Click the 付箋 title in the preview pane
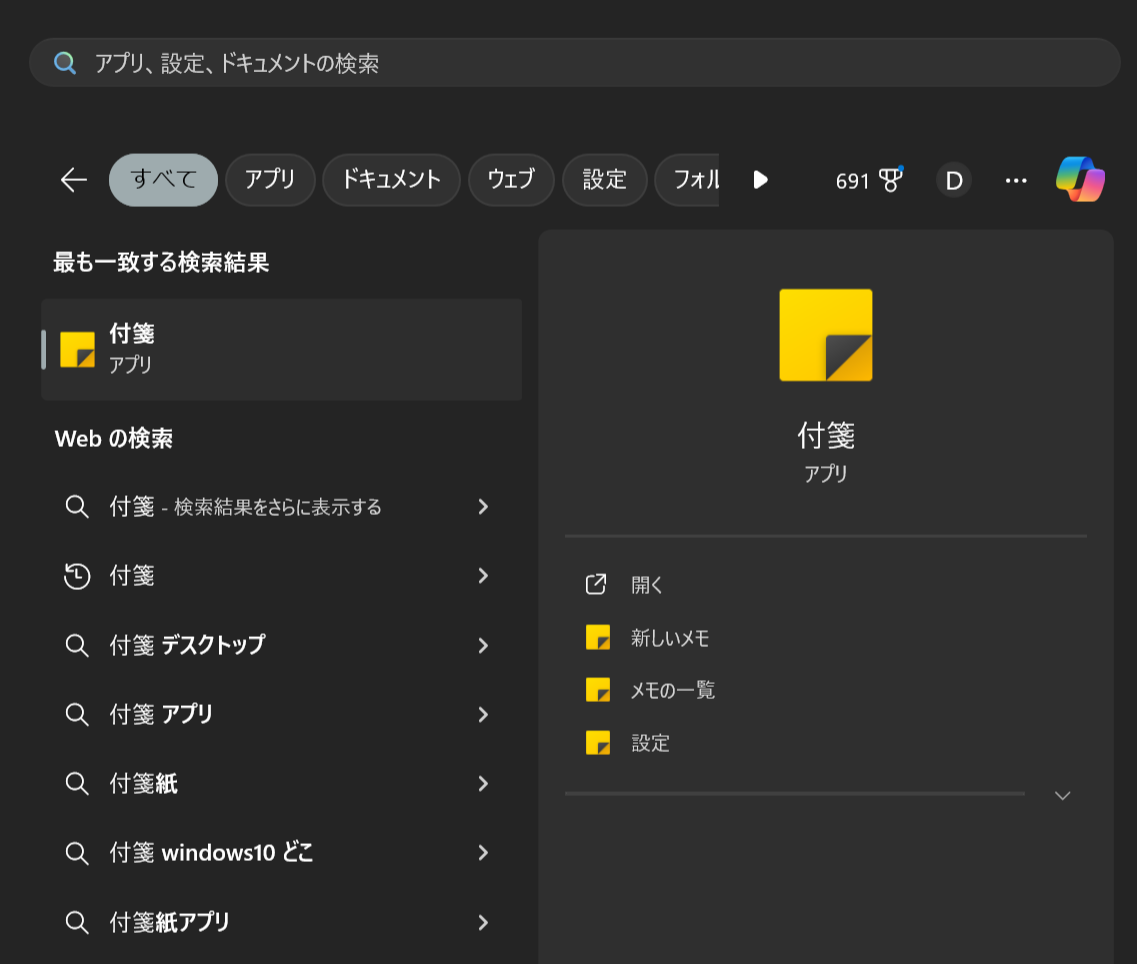Screen dimensions: 1137x964 (826, 435)
